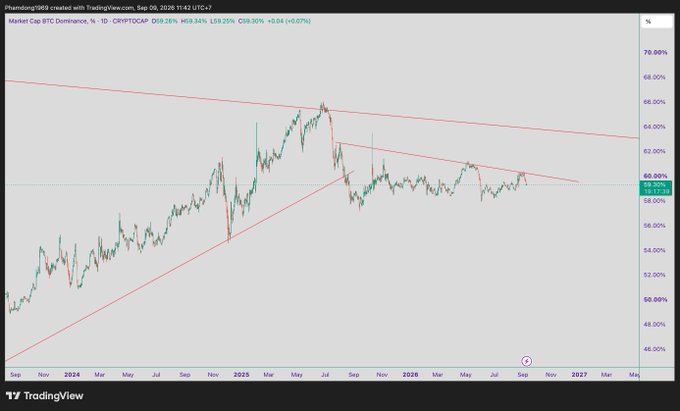
Task: Click the 58.00% price axis label
Action: tap(655, 201)
